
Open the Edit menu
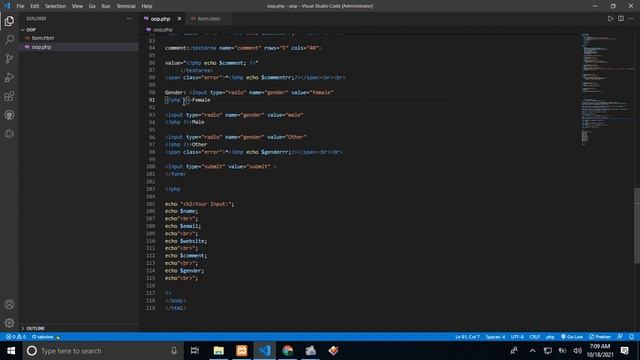(x=35, y=6)
